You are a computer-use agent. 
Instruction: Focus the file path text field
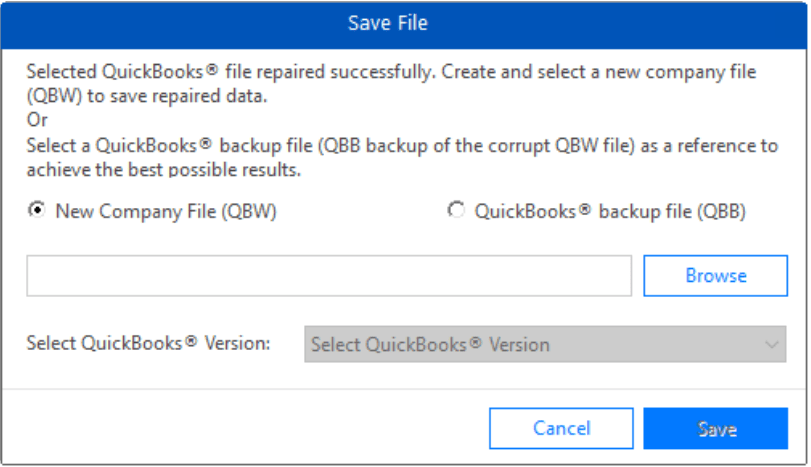(328, 276)
